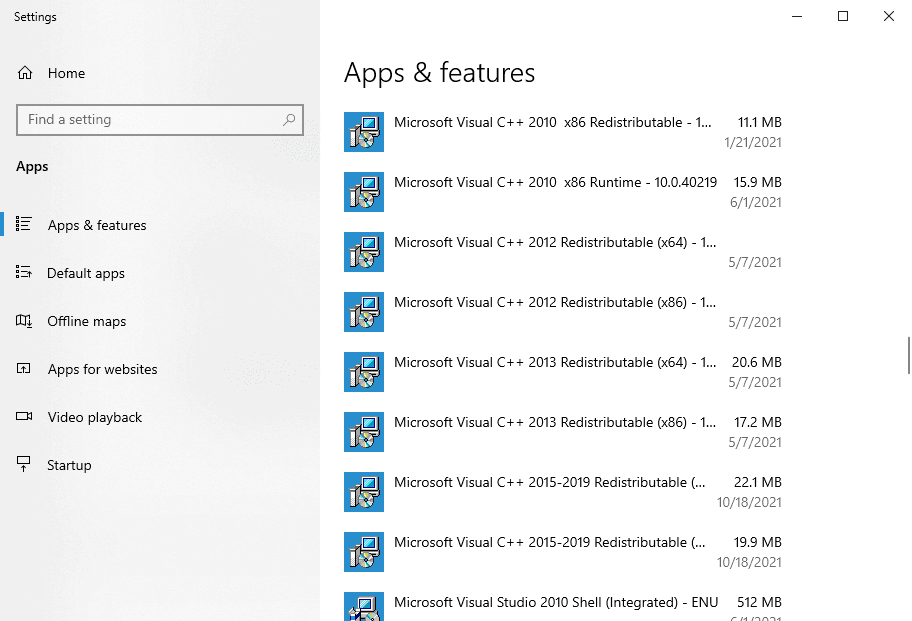The height and width of the screenshot is (621, 912).
Task: Click the magnifier icon in the search box
Action: click(x=289, y=120)
